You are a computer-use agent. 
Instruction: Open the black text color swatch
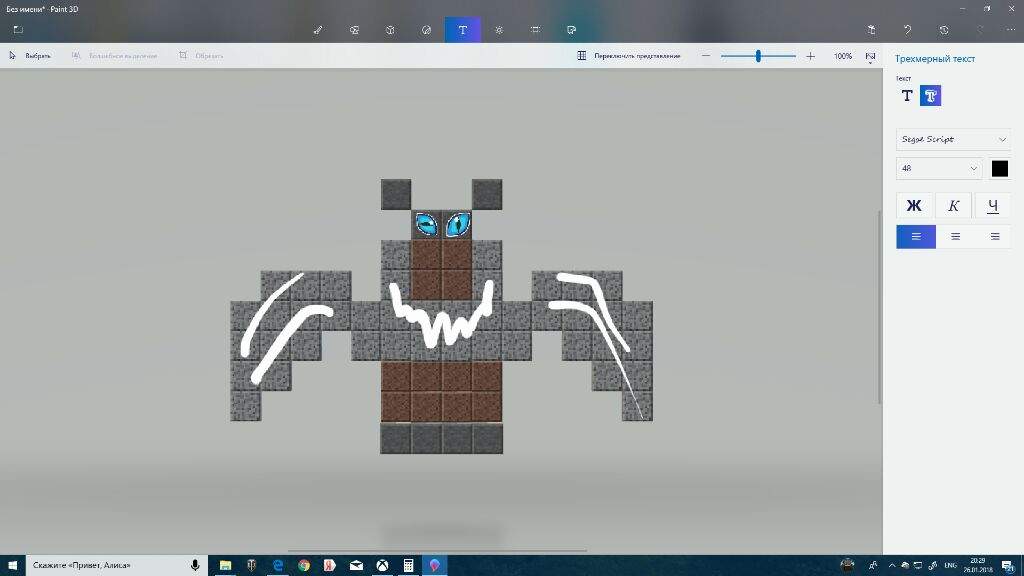coord(999,168)
